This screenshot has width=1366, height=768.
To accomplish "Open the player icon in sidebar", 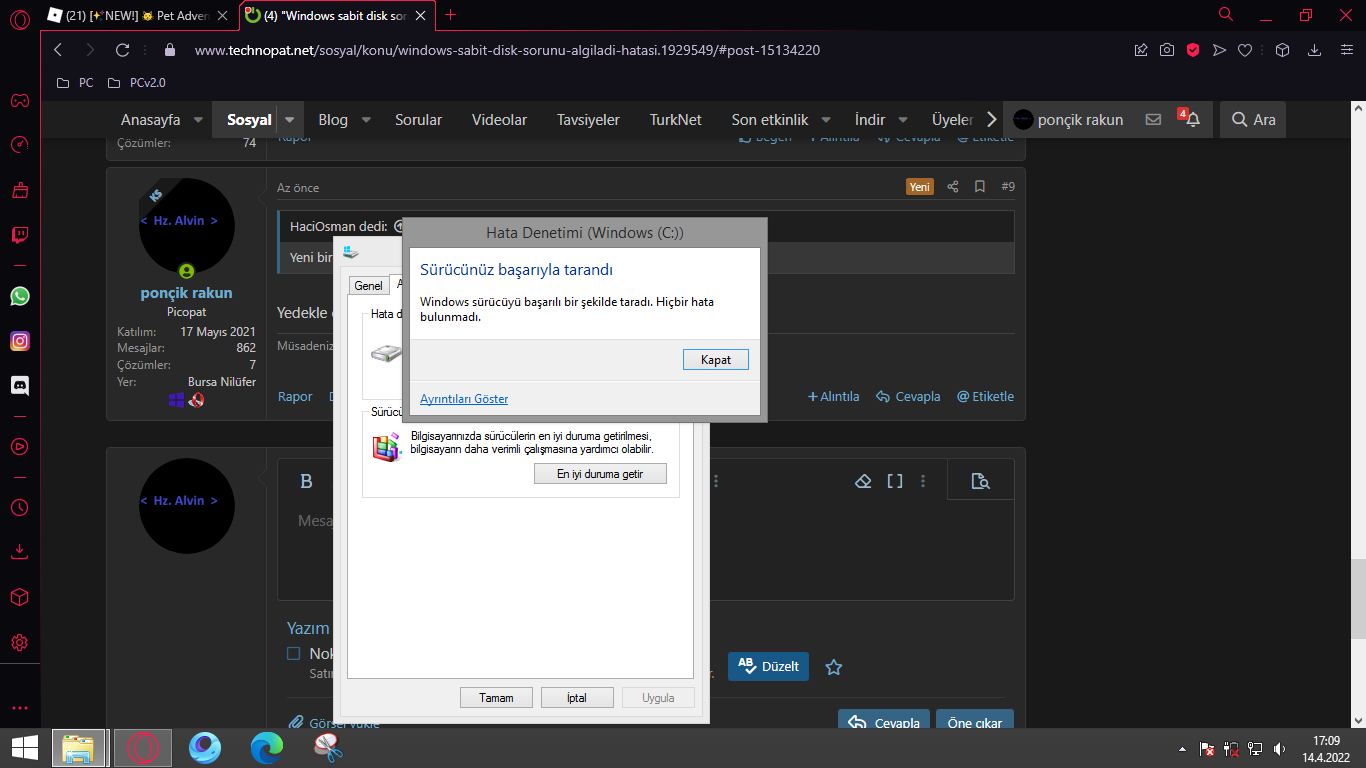I will coord(20,447).
